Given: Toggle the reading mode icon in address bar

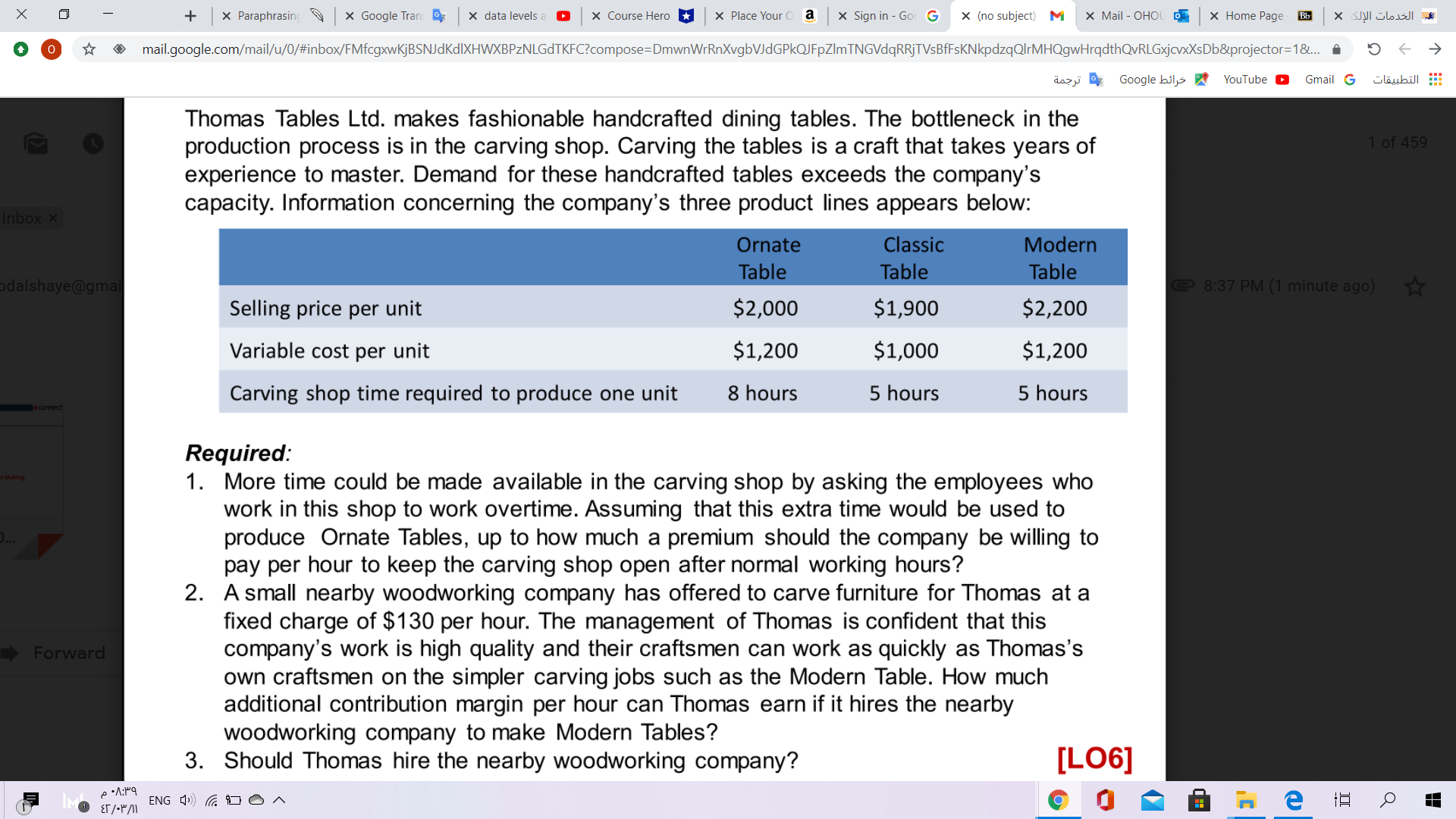Looking at the screenshot, I should click(119, 49).
